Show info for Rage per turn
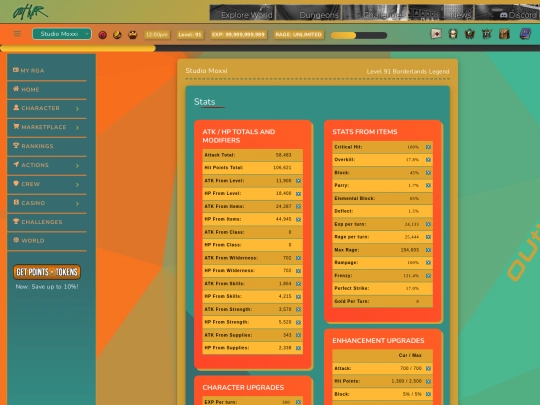The height and width of the screenshot is (405, 540). click(428, 237)
